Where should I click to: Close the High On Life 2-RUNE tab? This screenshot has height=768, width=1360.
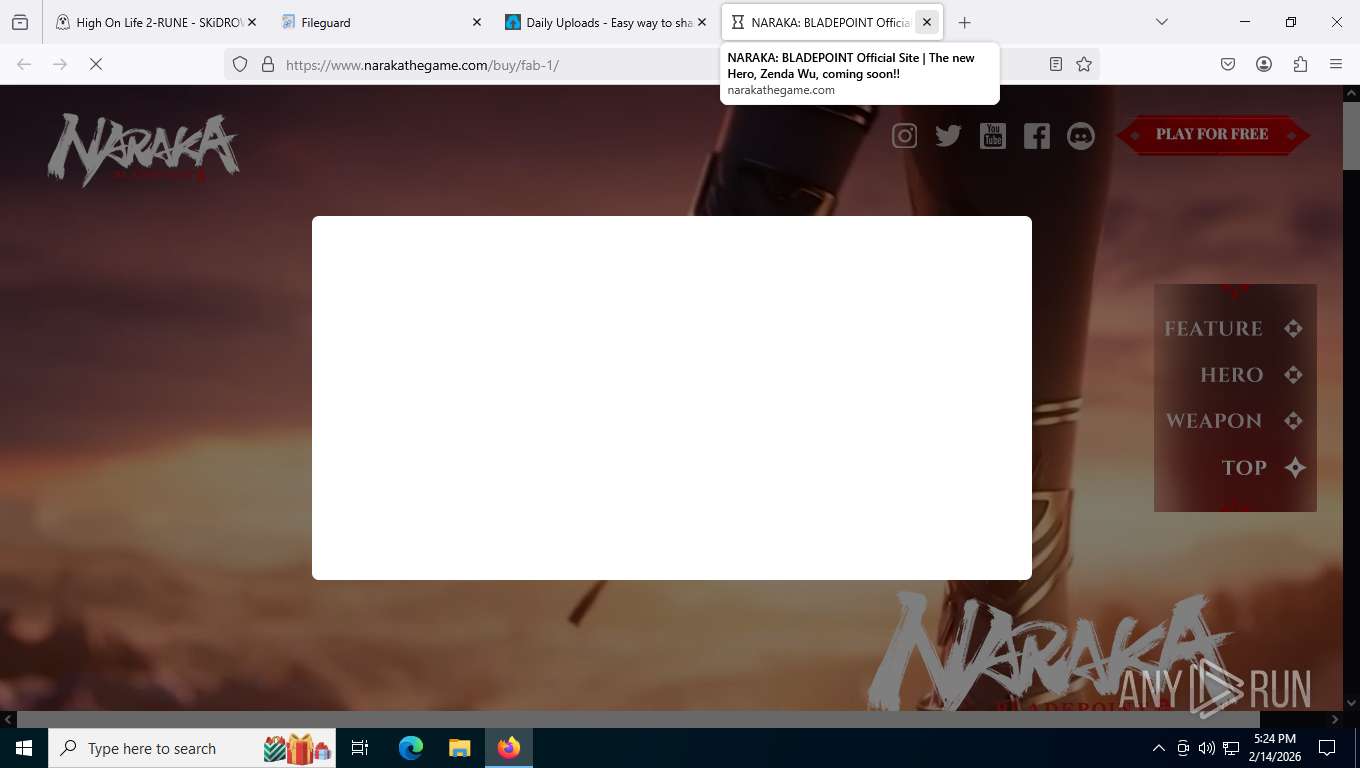point(252,22)
